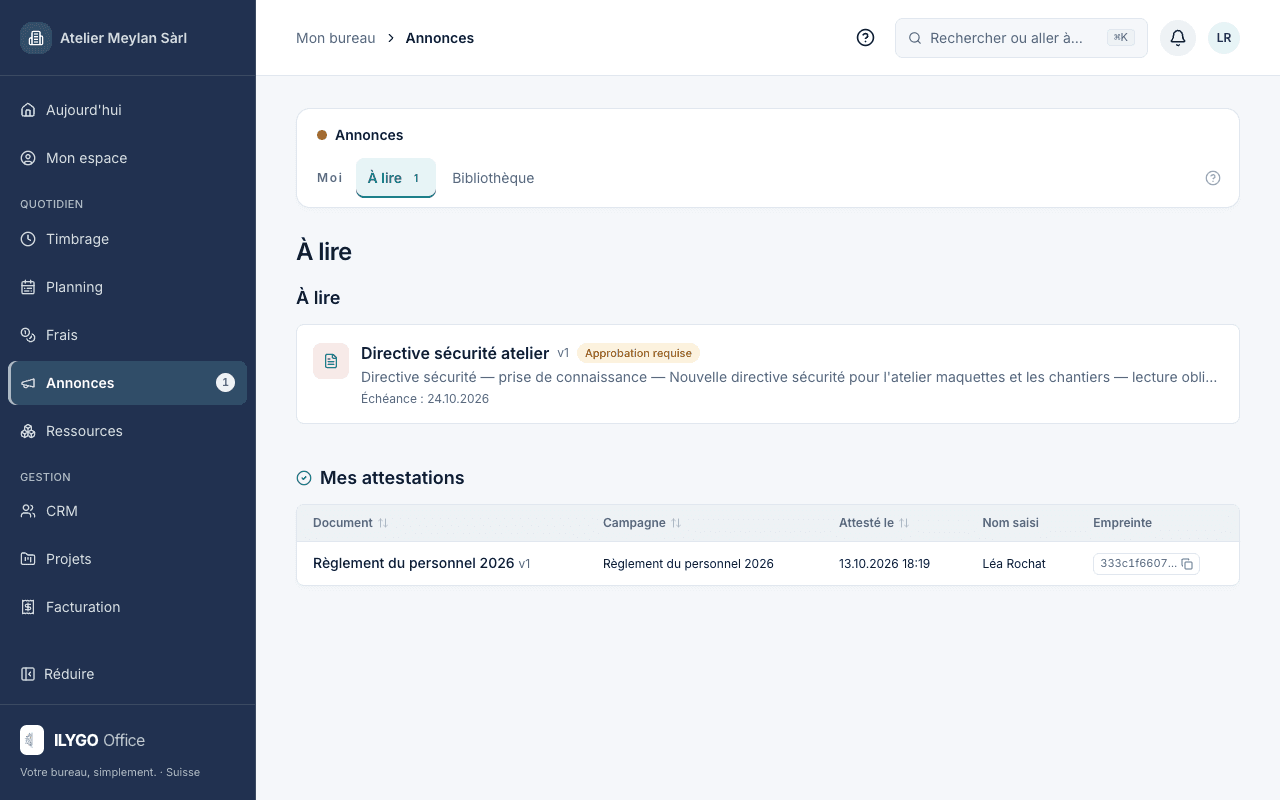Click the Moi label in Annonces card
This screenshot has width=1280, height=800.
point(330,178)
